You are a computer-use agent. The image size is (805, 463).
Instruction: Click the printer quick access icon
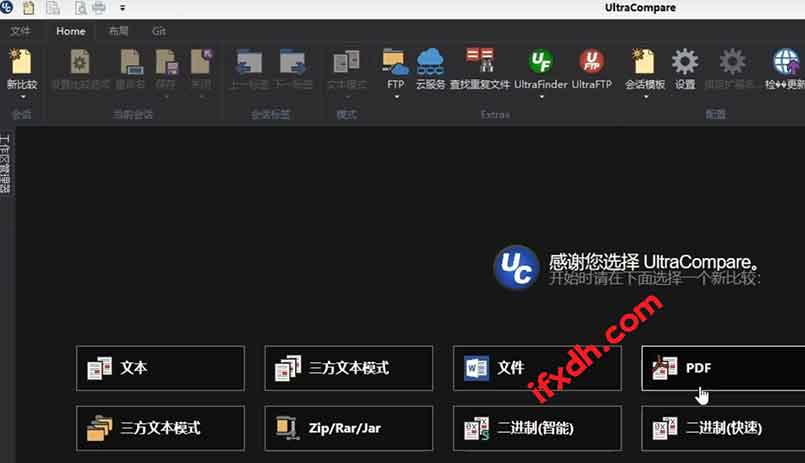click(99, 8)
